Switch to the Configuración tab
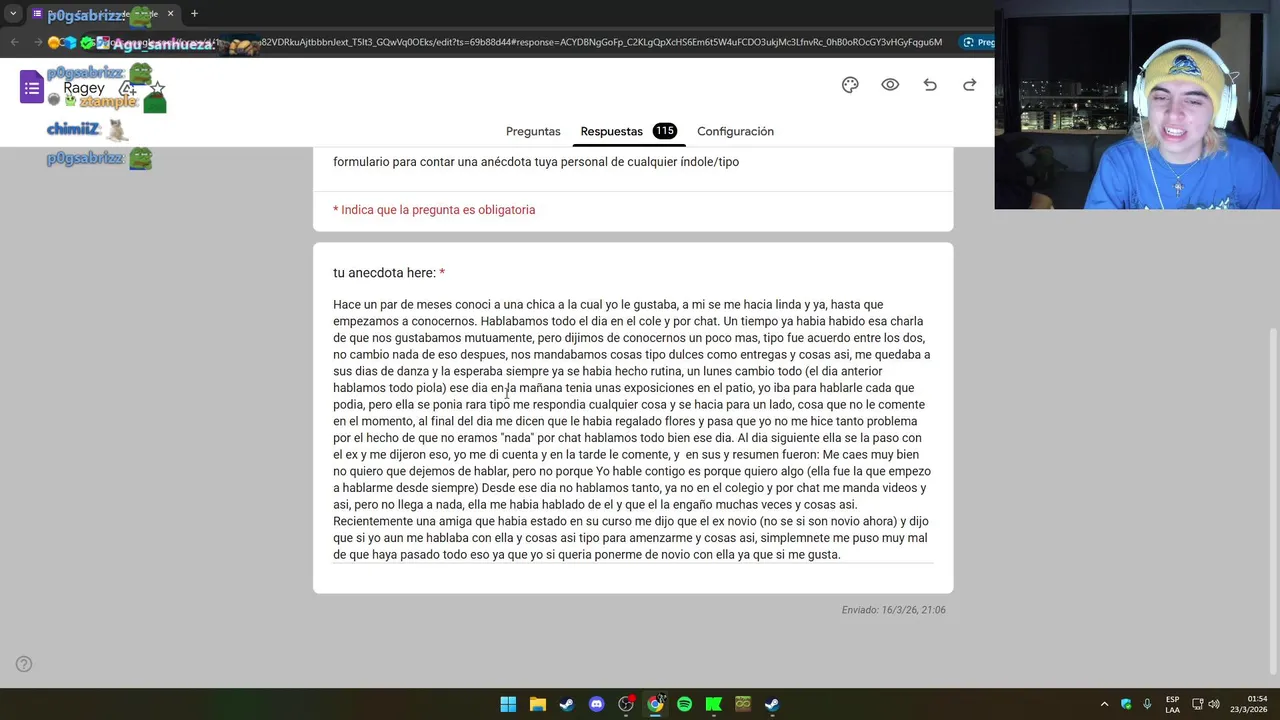This screenshot has width=1280, height=720. [735, 131]
